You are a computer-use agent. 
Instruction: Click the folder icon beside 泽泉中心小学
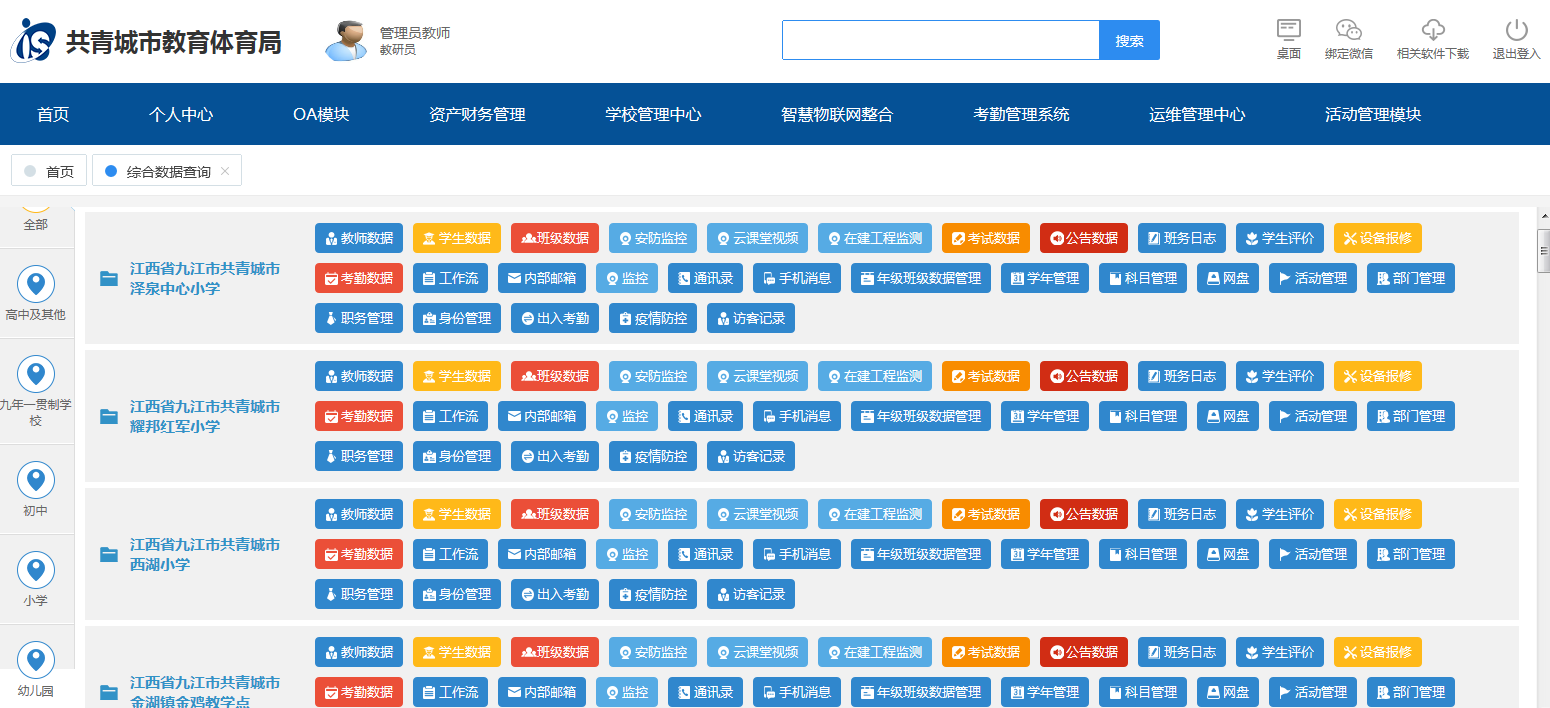pos(109,279)
